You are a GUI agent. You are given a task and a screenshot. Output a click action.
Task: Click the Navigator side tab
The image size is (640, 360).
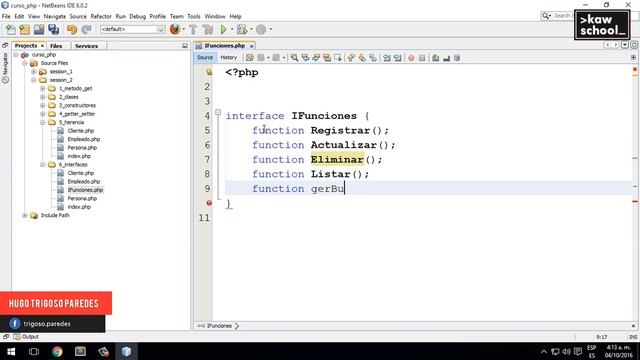coord(5,67)
